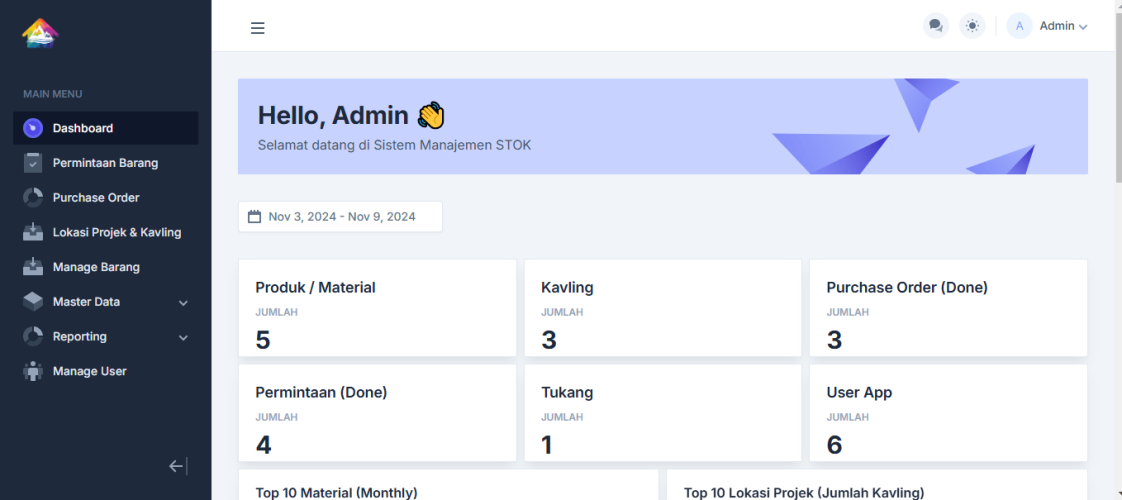Select Dashboard in main menu

tap(83, 128)
